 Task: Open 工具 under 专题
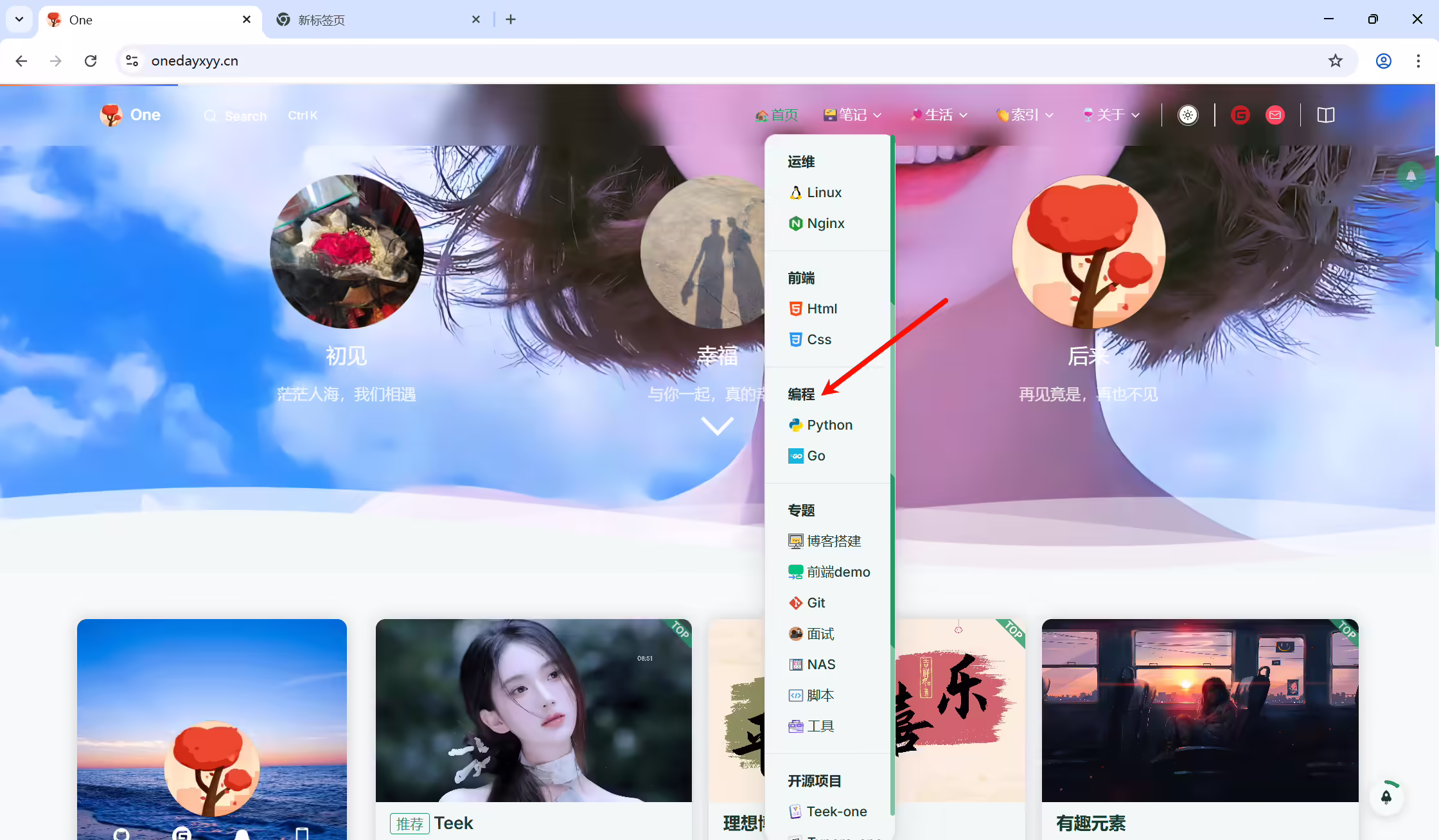click(811, 726)
